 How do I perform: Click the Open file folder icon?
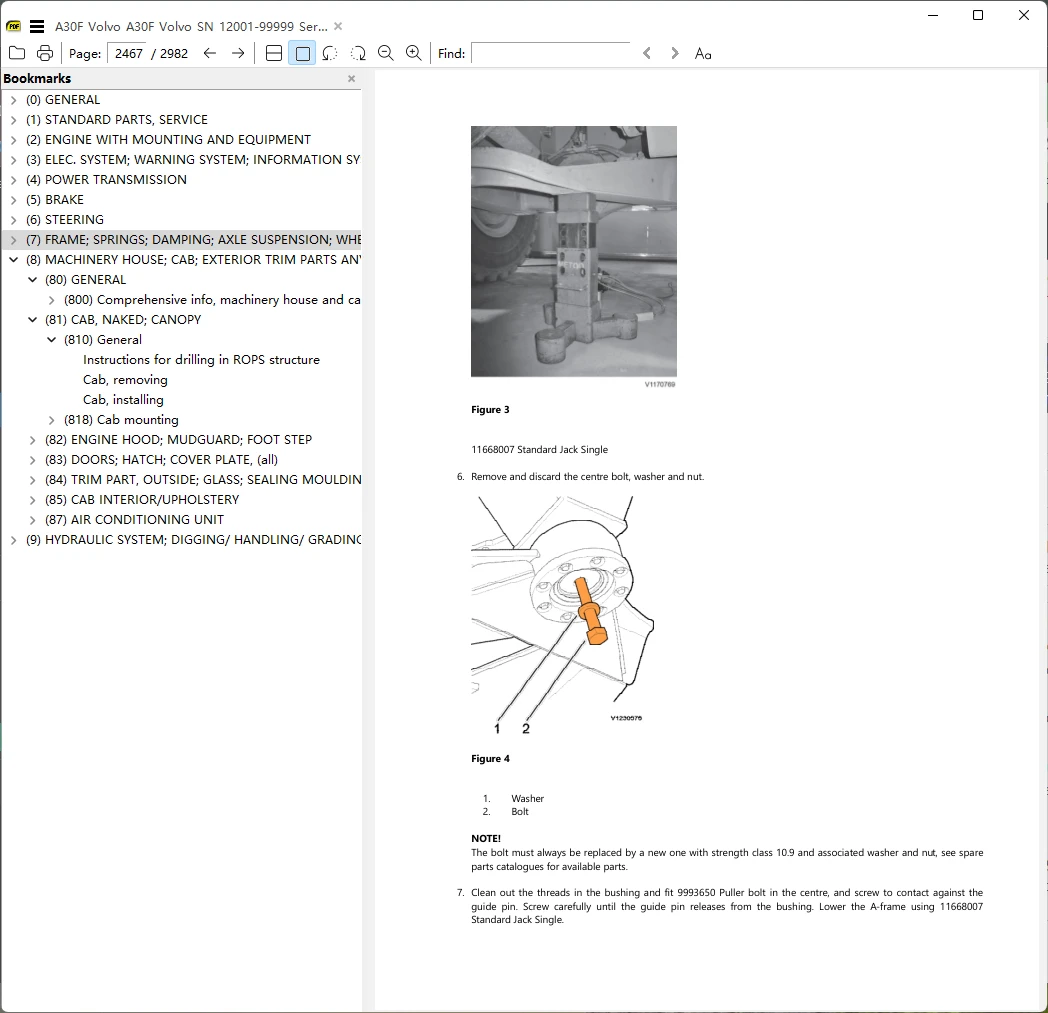(17, 53)
